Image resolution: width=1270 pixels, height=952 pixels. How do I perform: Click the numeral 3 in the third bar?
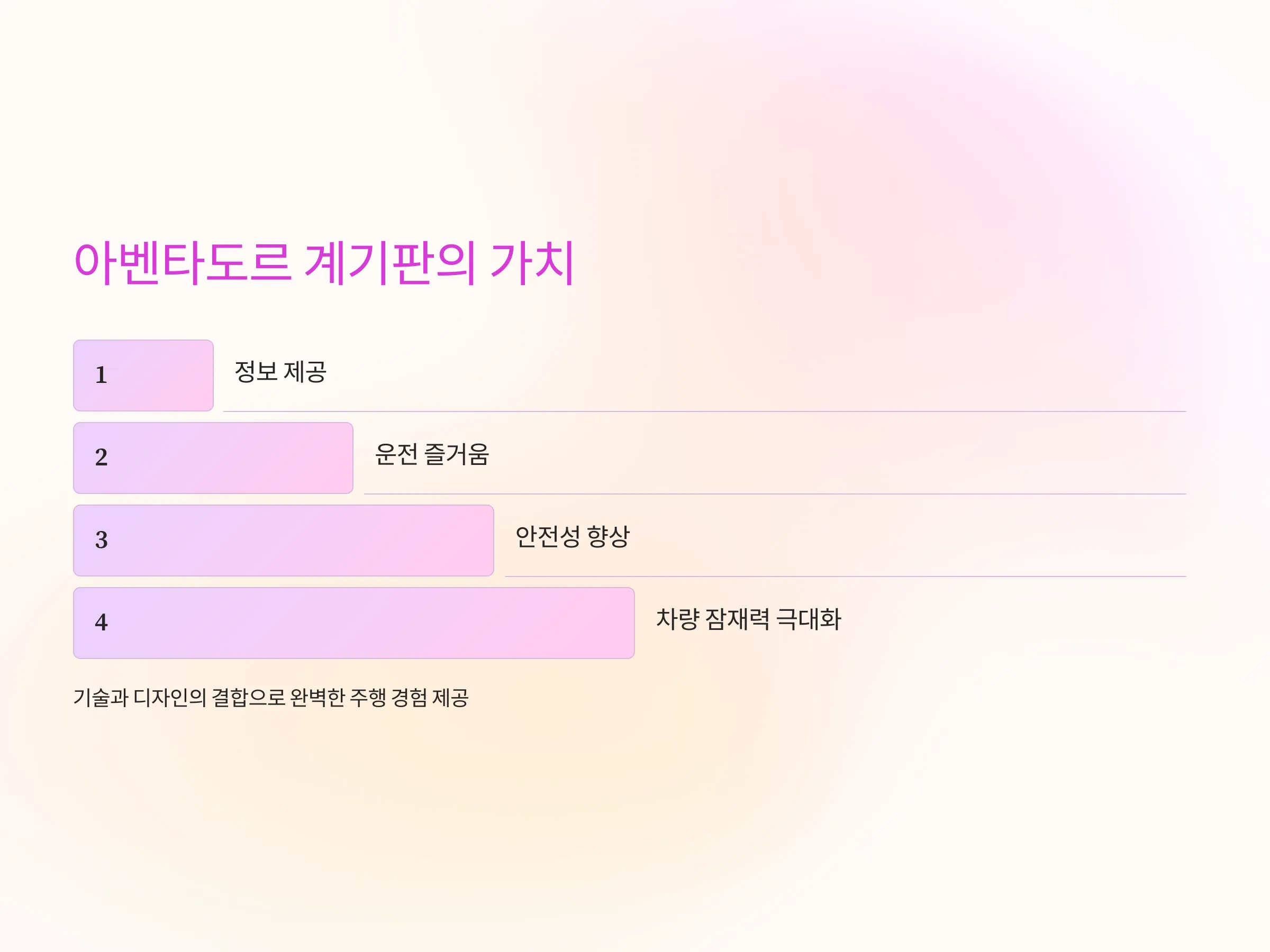click(x=101, y=540)
